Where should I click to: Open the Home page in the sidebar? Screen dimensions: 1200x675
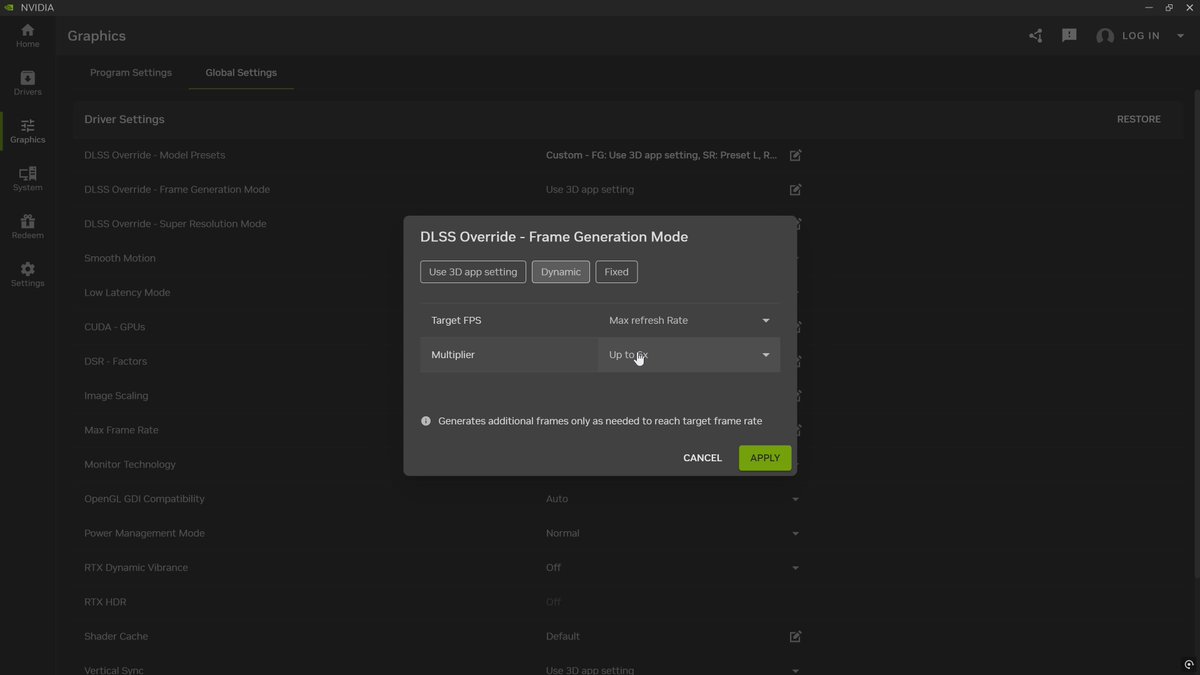pyautogui.click(x=27, y=36)
